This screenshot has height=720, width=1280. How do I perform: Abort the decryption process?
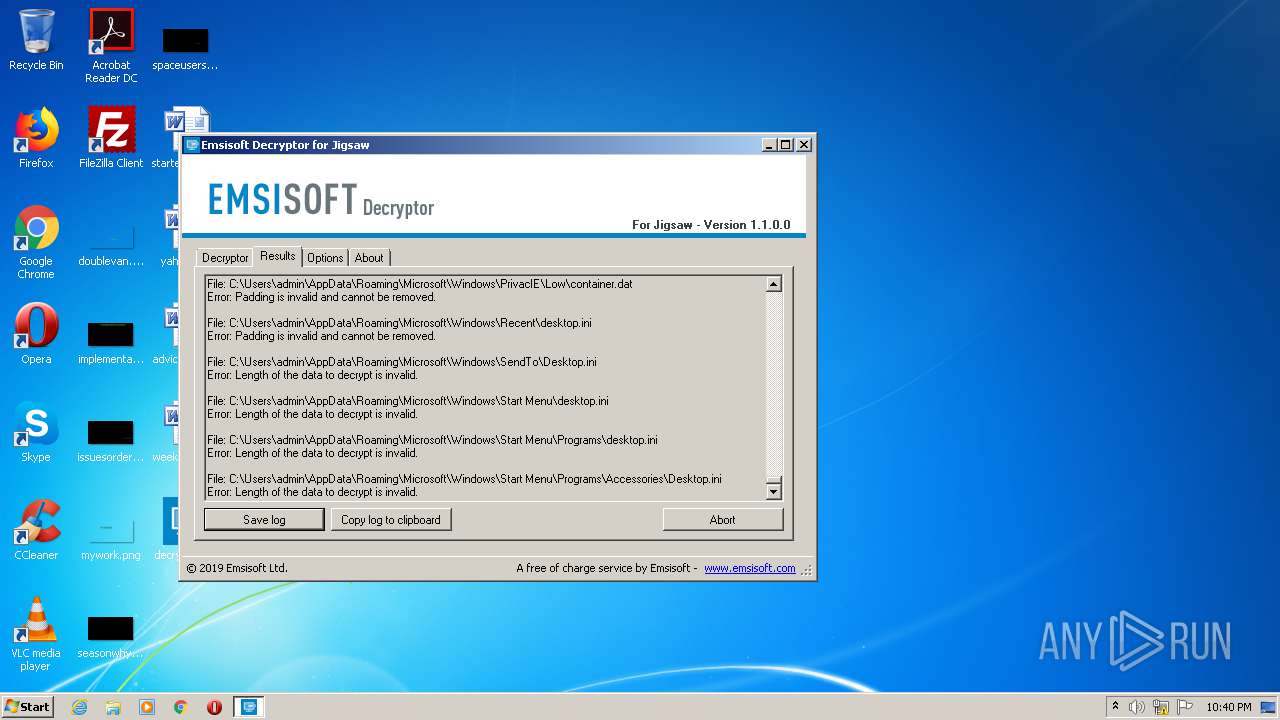tap(723, 520)
